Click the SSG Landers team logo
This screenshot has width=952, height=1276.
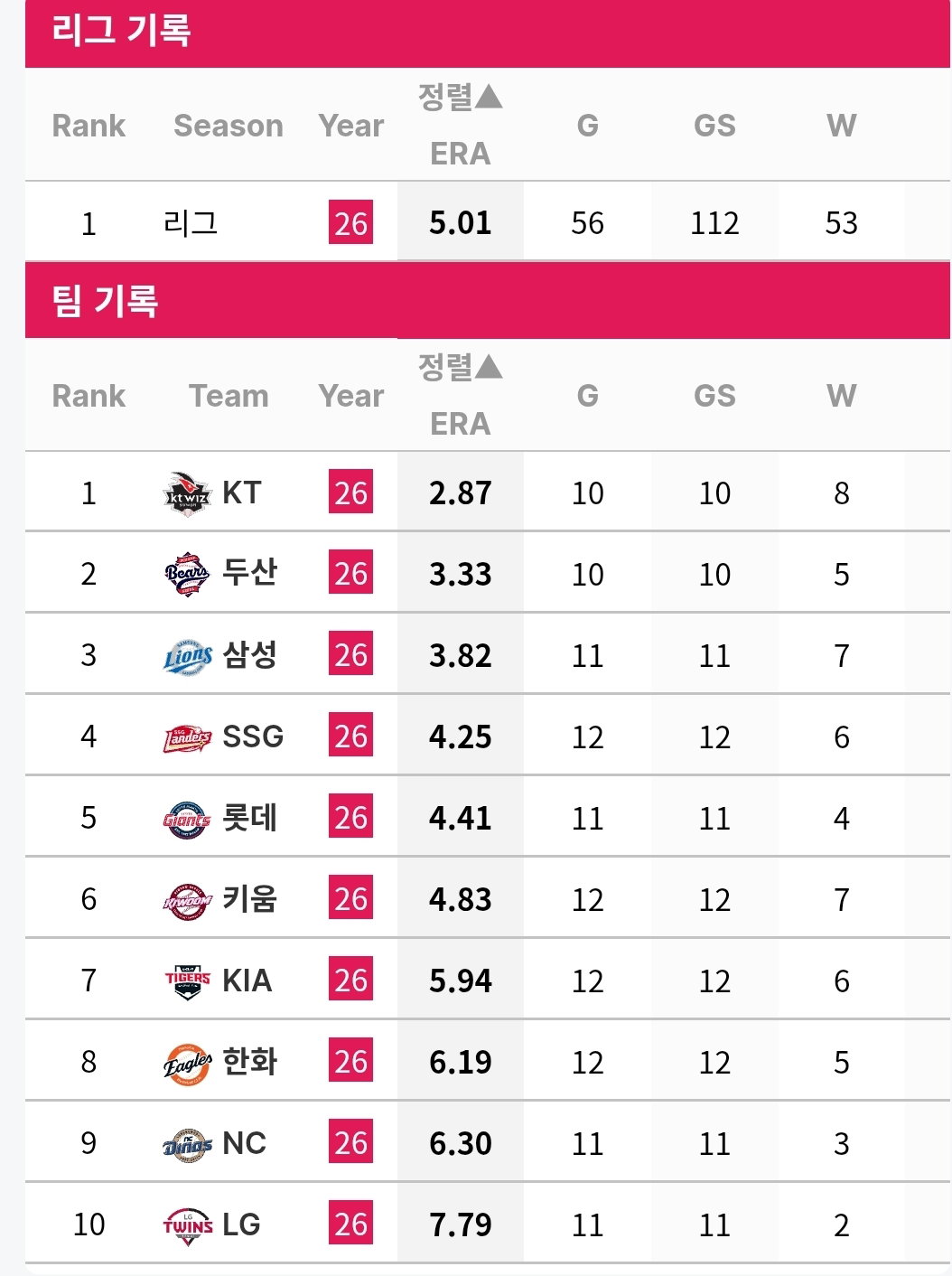(187, 737)
